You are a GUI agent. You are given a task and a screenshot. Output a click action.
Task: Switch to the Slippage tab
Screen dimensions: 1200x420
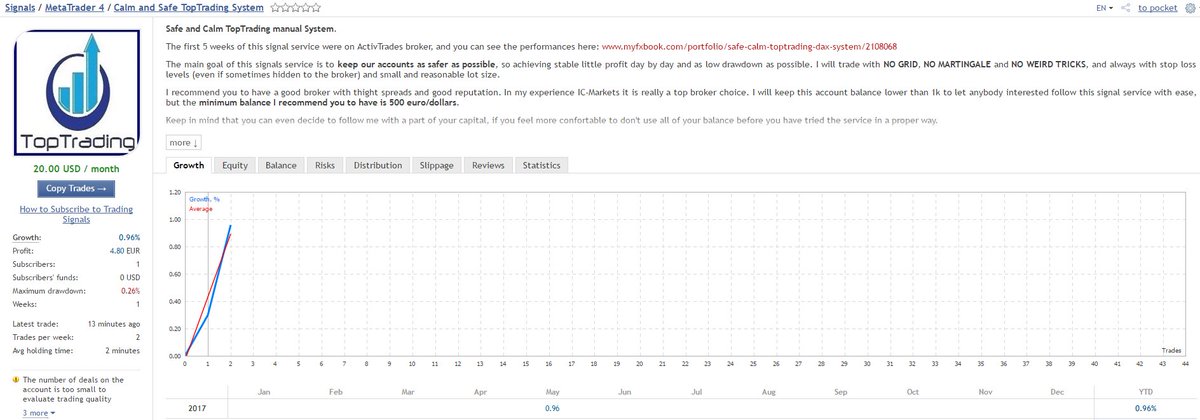click(x=436, y=165)
